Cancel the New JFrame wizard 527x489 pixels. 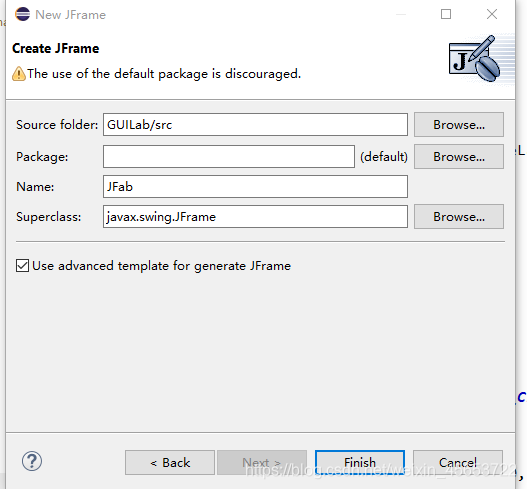(x=458, y=462)
